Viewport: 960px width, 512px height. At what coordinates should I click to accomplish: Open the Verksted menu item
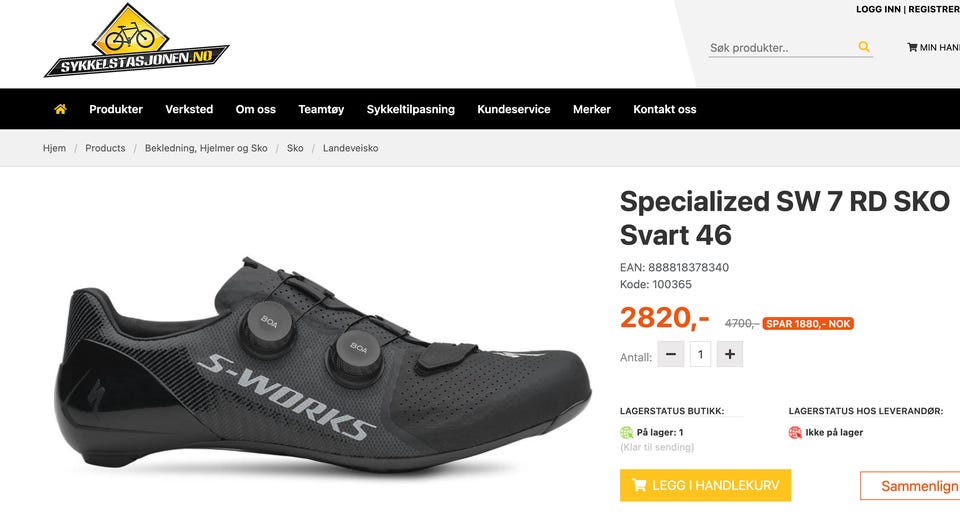(x=189, y=109)
